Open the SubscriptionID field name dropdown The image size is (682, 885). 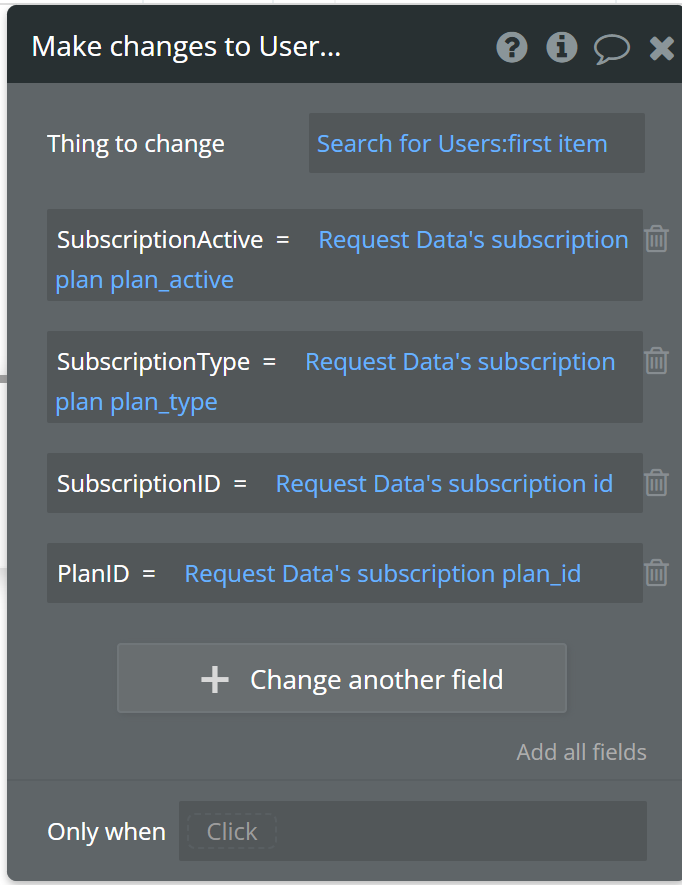pos(138,484)
